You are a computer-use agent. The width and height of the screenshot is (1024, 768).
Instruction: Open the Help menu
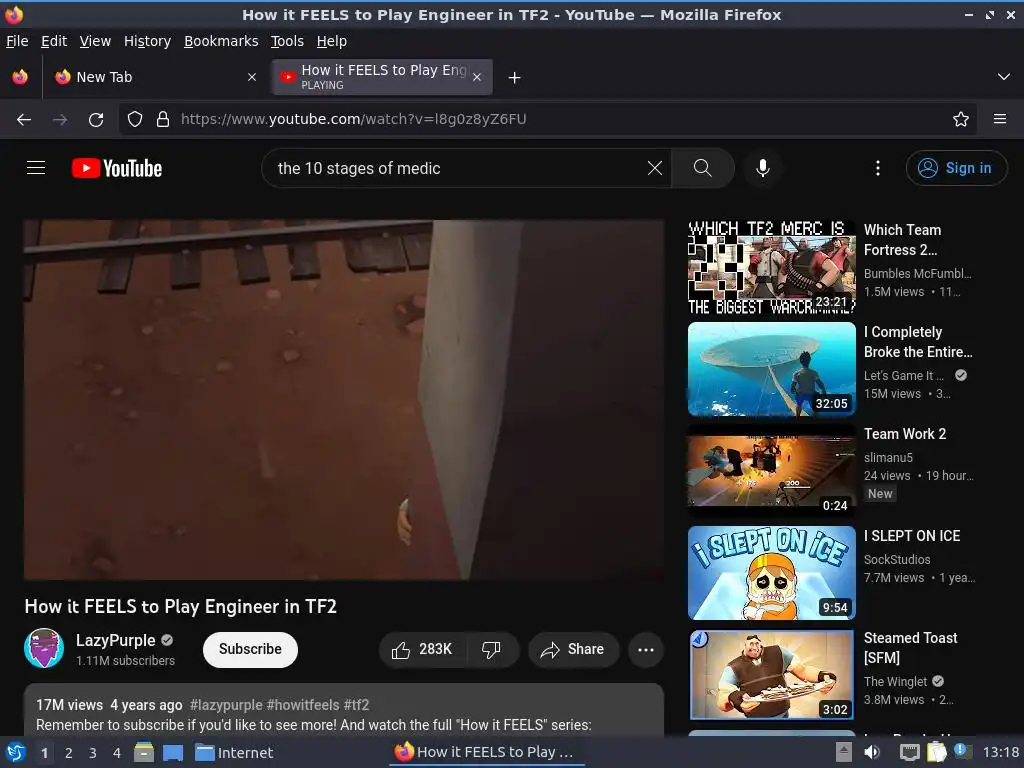(x=332, y=41)
